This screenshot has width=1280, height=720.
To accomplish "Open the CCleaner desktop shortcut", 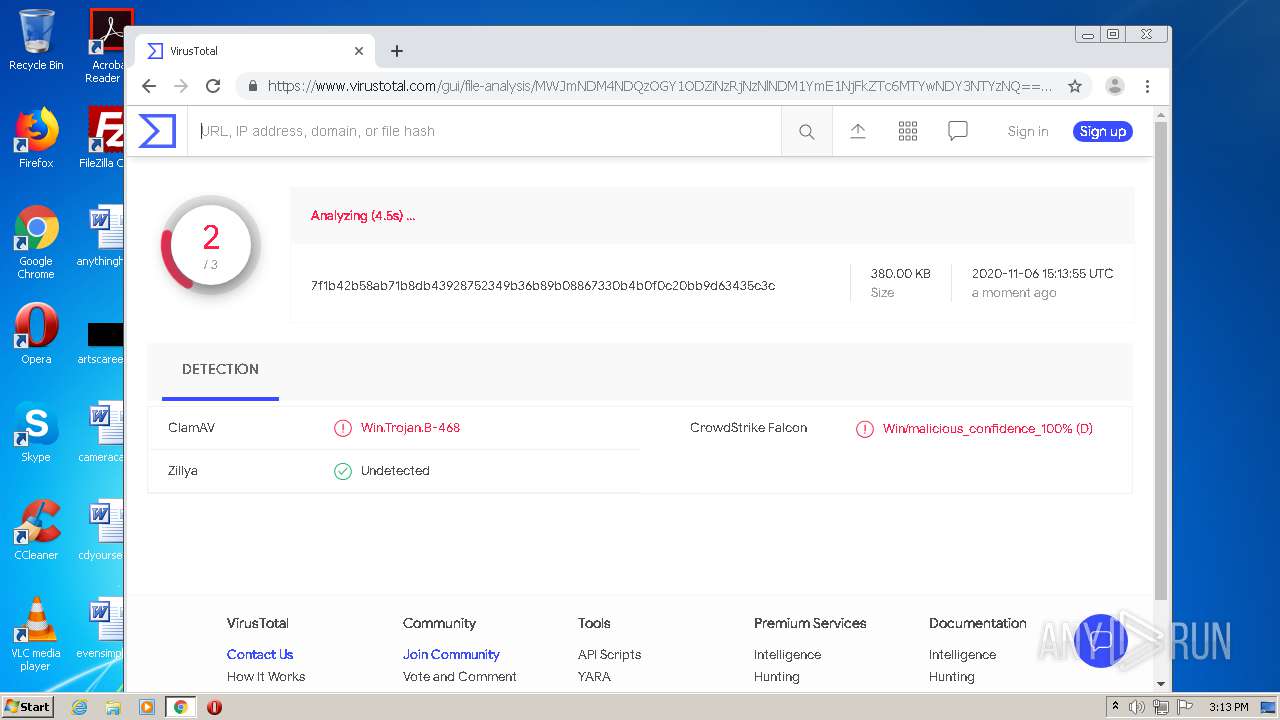I will click(36, 530).
